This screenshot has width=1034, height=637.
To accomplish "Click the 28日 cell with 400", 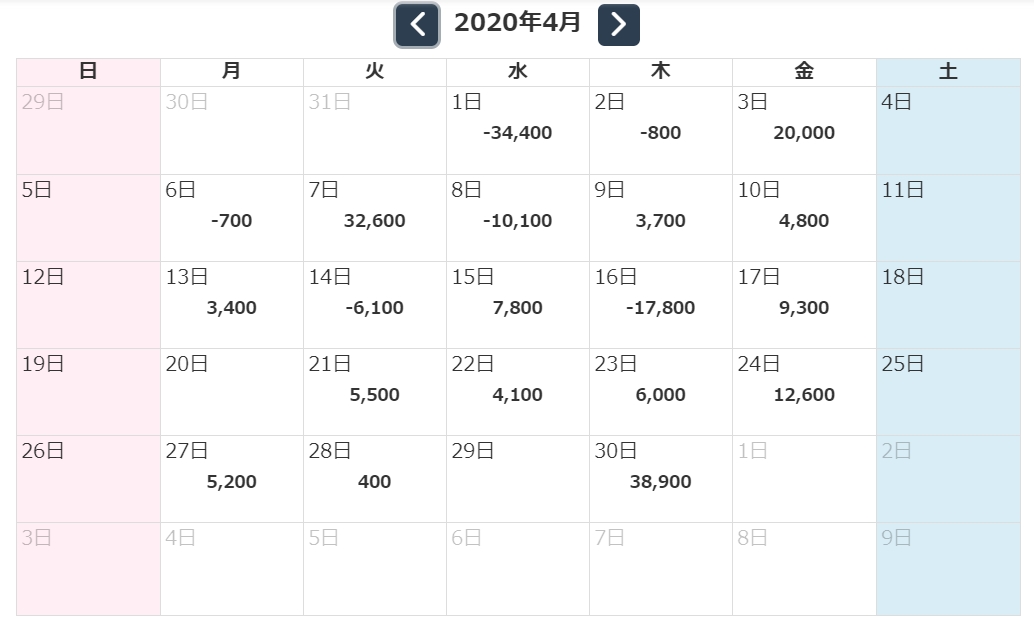I will coord(374,480).
